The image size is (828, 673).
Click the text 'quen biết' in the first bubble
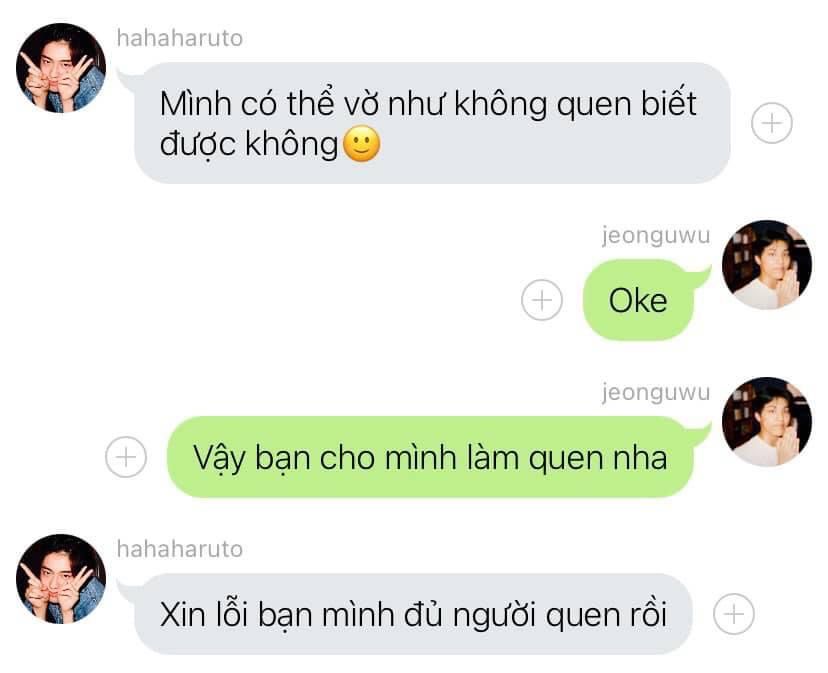pos(627,104)
